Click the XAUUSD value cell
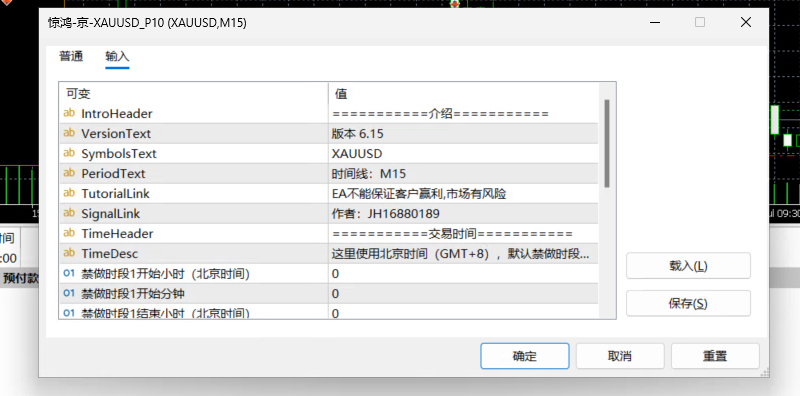 [x=463, y=154]
